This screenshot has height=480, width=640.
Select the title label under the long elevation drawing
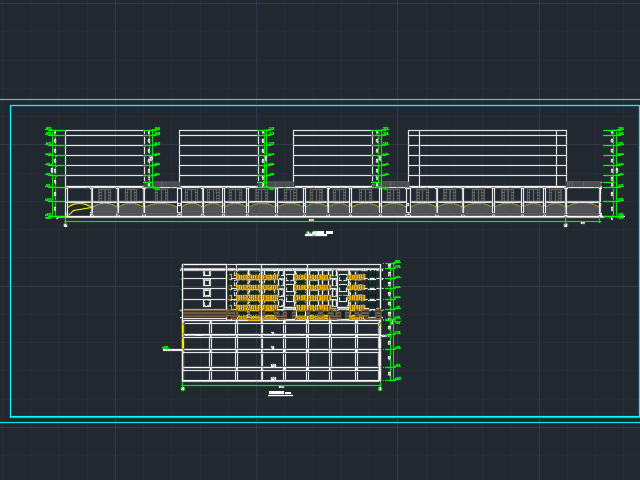click(319, 233)
